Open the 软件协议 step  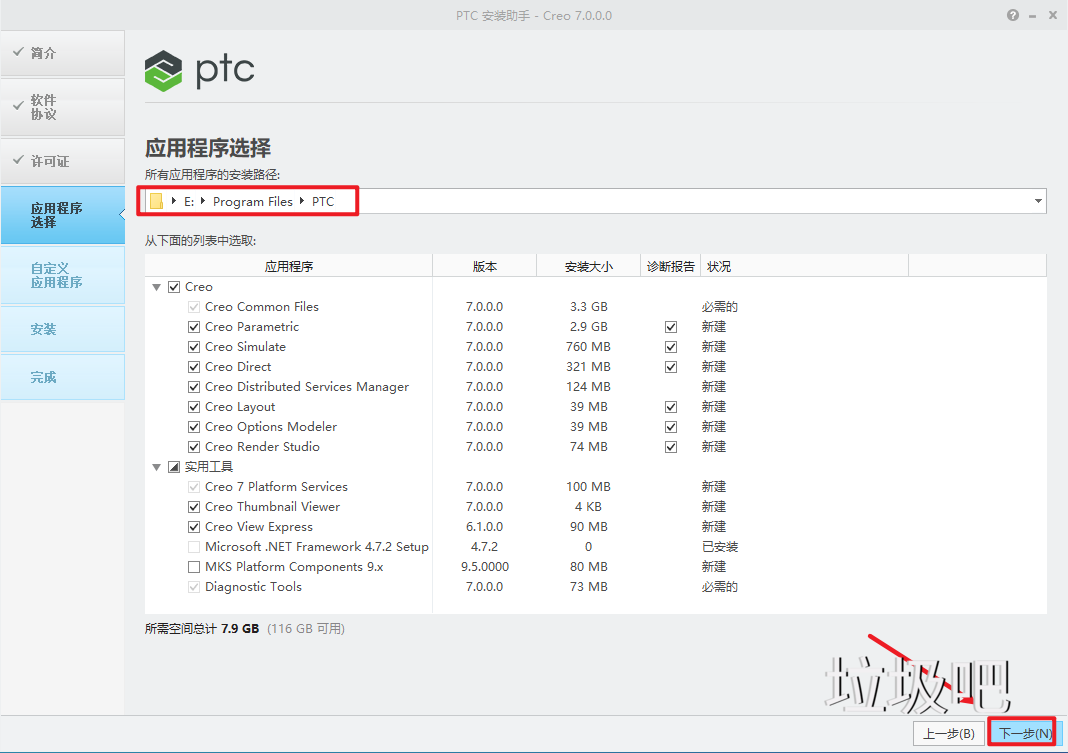click(x=62, y=107)
